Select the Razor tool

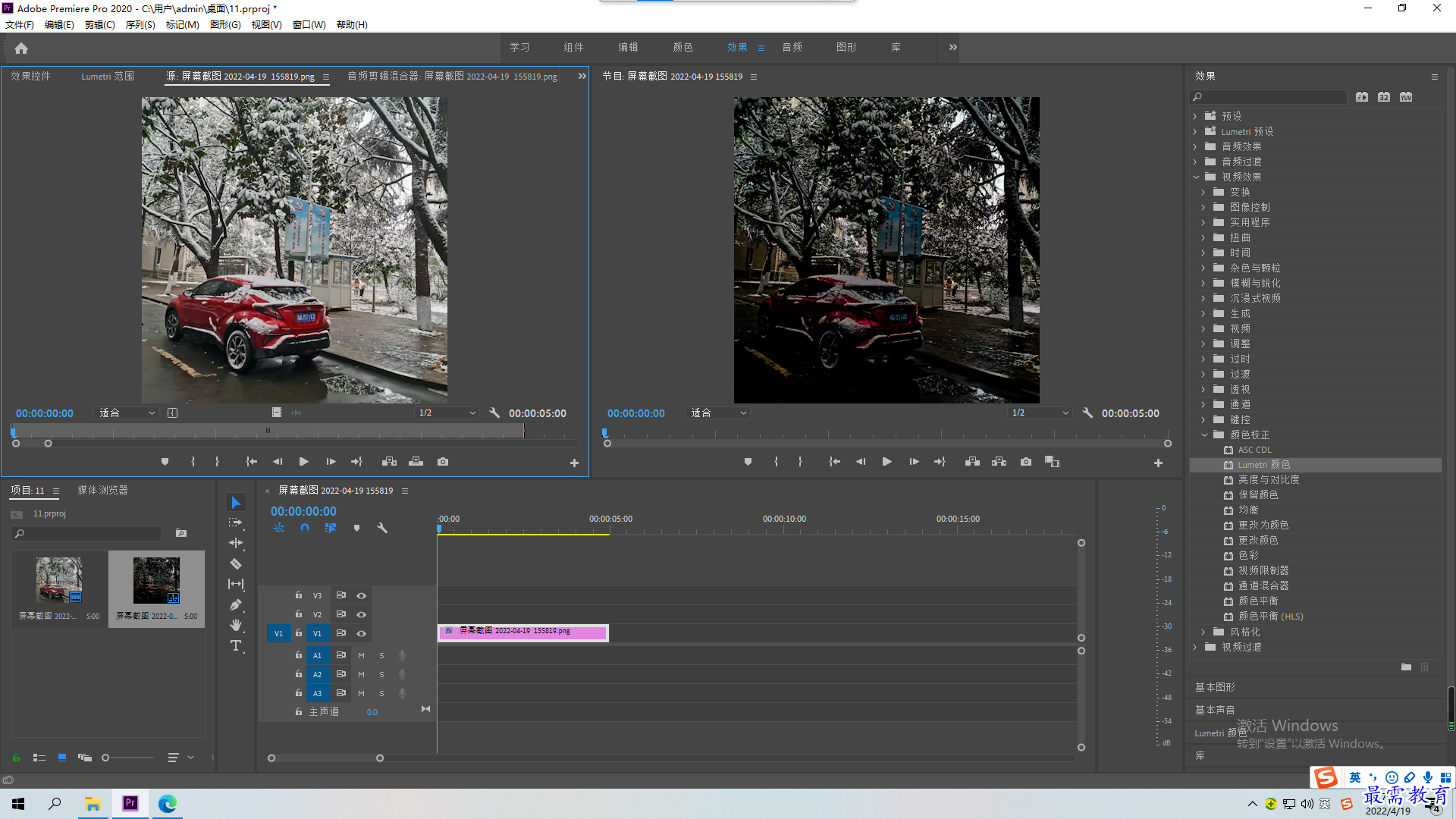pos(236,564)
